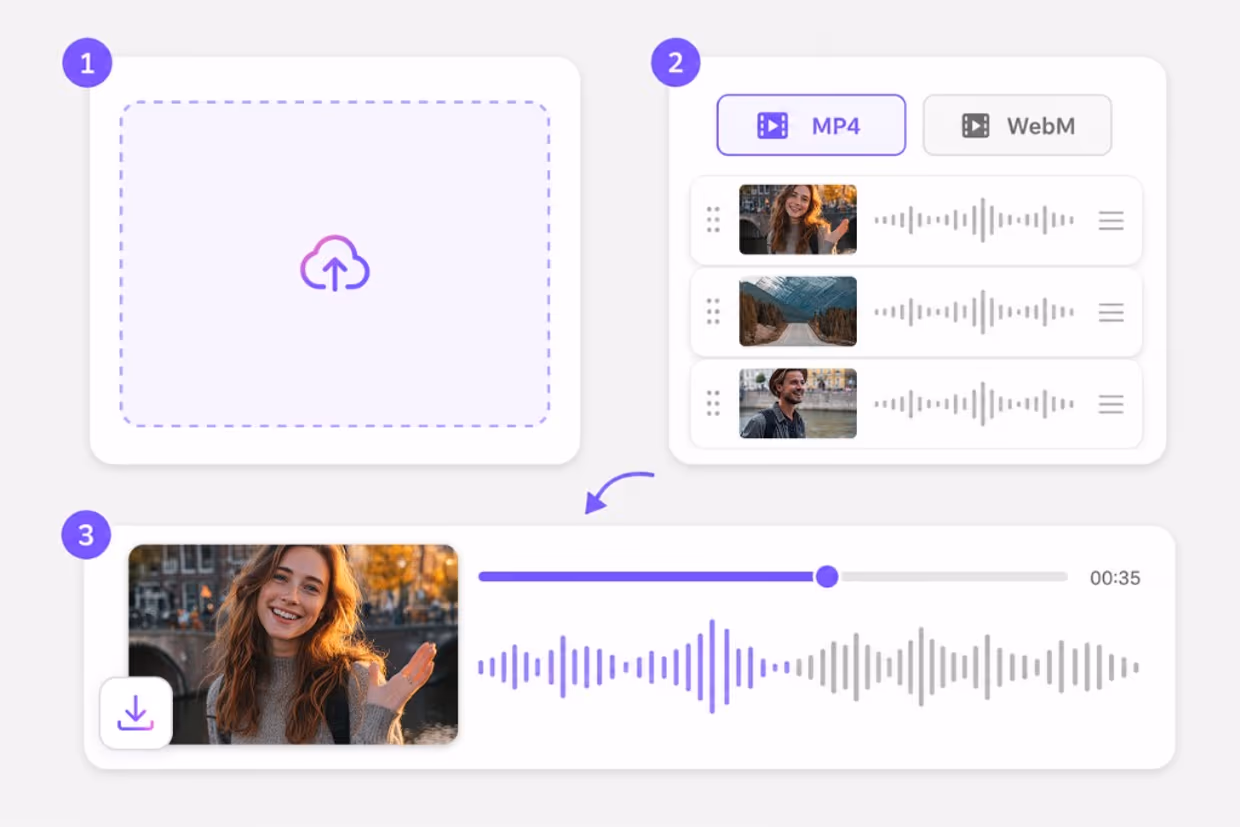This screenshot has height=827, width=1240.
Task: Click the dashed upload drop zone
Action: tap(335, 264)
